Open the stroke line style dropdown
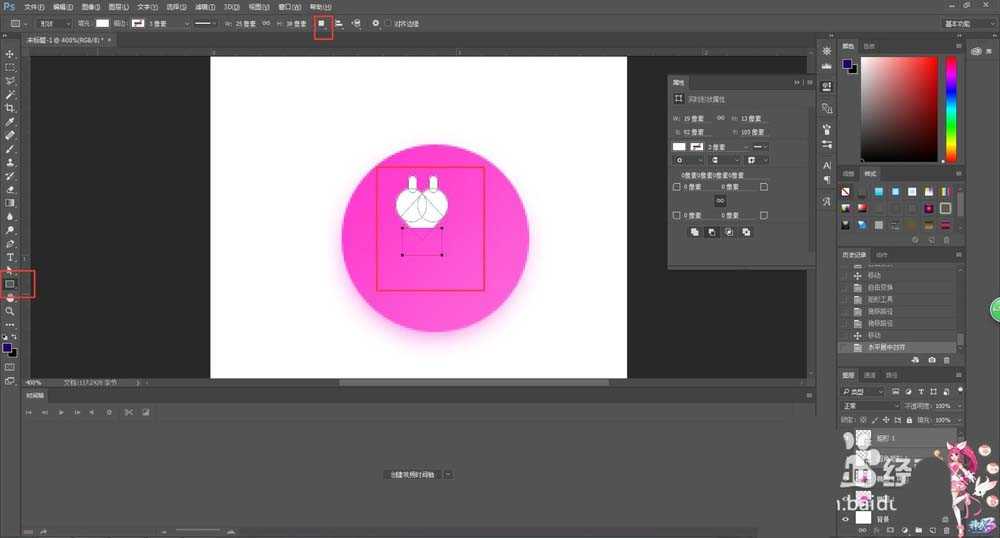This screenshot has width=1000, height=538. pyautogui.click(x=207, y=23)
